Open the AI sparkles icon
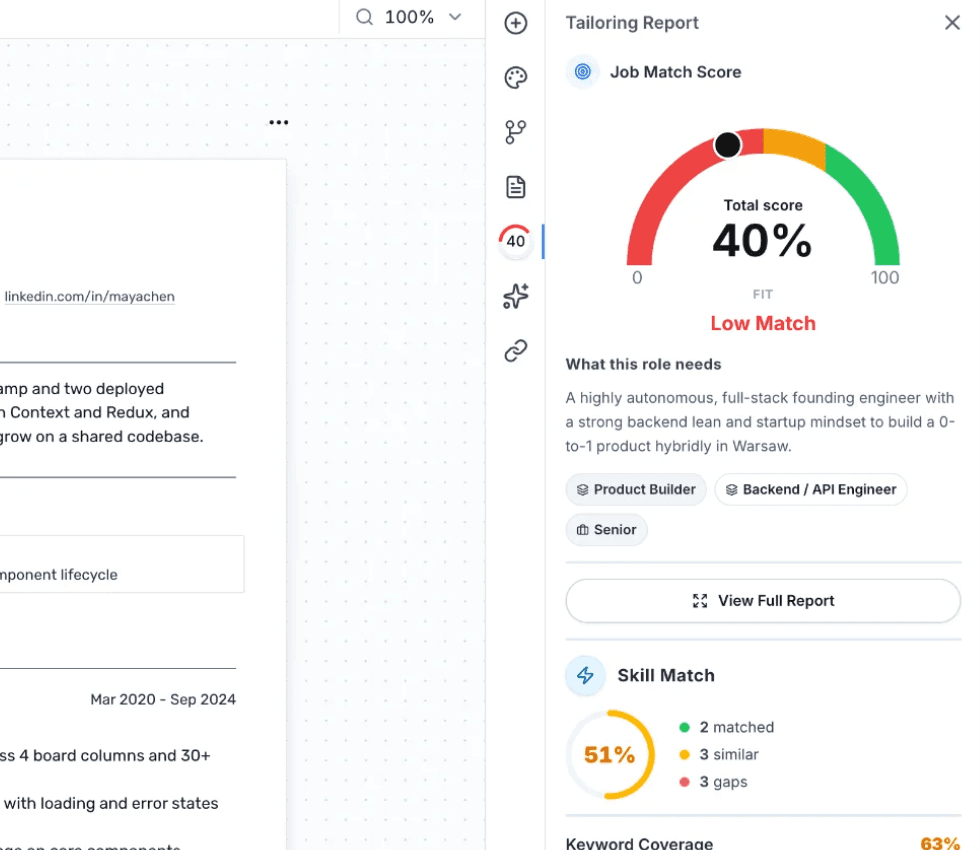This screenshot has height=850, width=980. [x=516, y=296]
